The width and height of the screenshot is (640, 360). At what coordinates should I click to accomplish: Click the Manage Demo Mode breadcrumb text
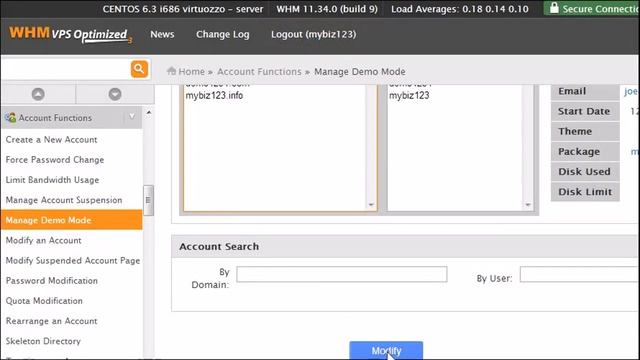pos(360,71)
